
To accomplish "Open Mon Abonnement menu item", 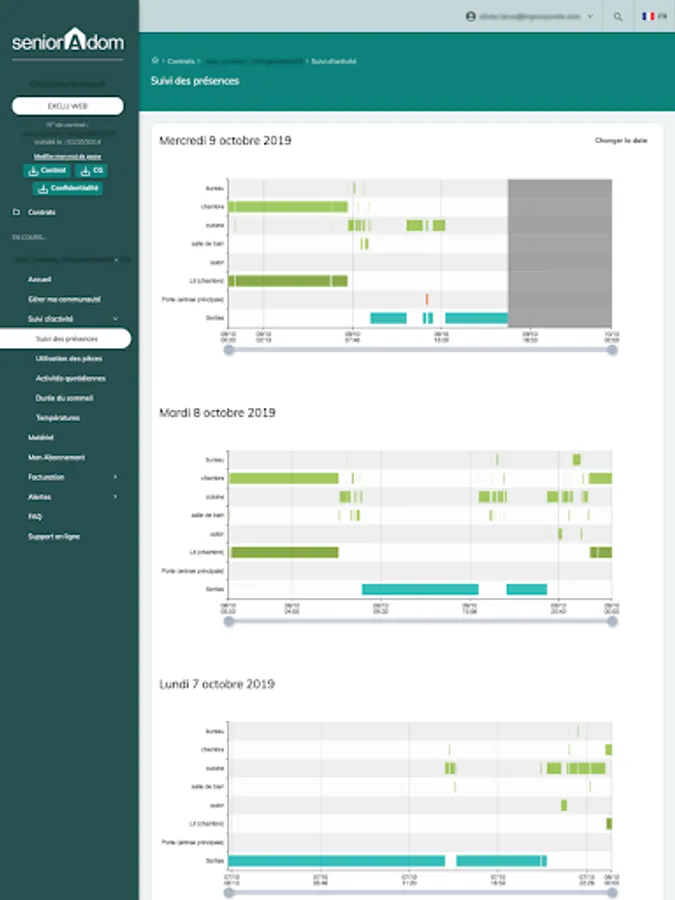I will click(x=56, y=457).
